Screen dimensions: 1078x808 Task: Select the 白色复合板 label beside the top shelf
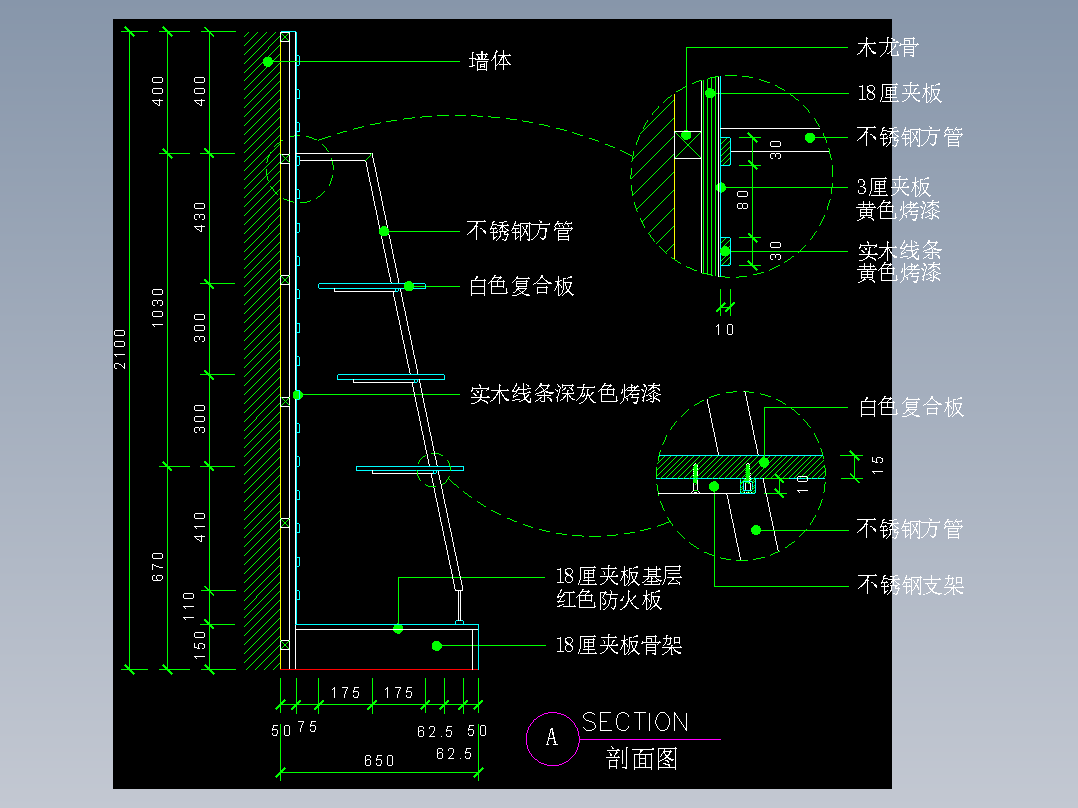(521, 286)
